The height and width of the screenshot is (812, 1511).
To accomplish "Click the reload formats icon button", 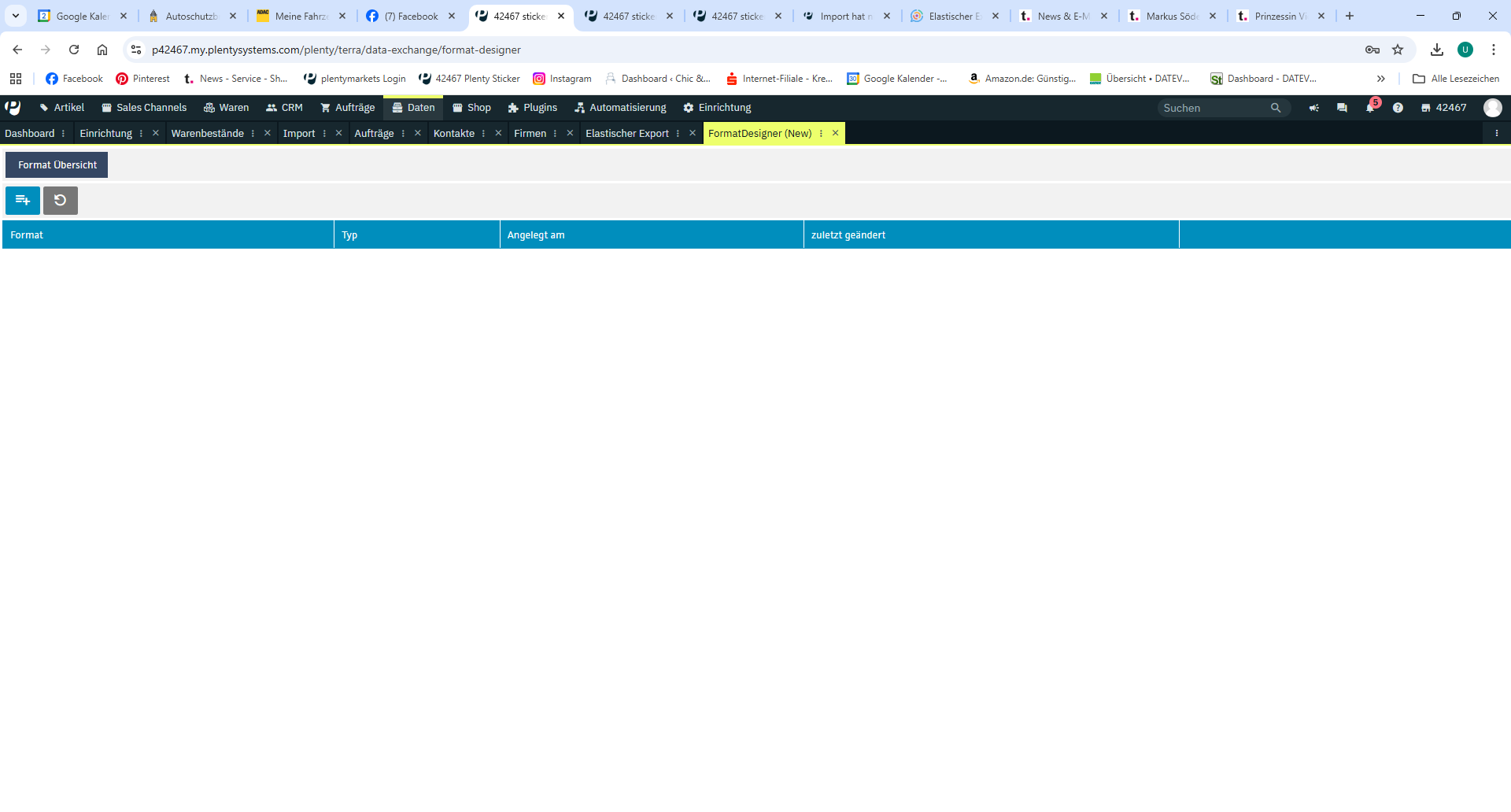I will [61, 201].
